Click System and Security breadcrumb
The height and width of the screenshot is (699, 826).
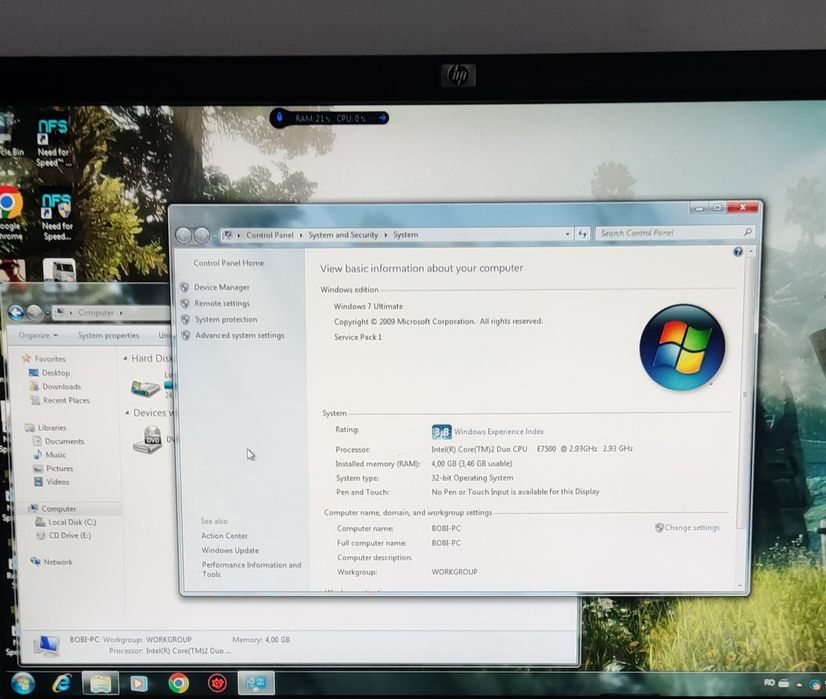343,235
